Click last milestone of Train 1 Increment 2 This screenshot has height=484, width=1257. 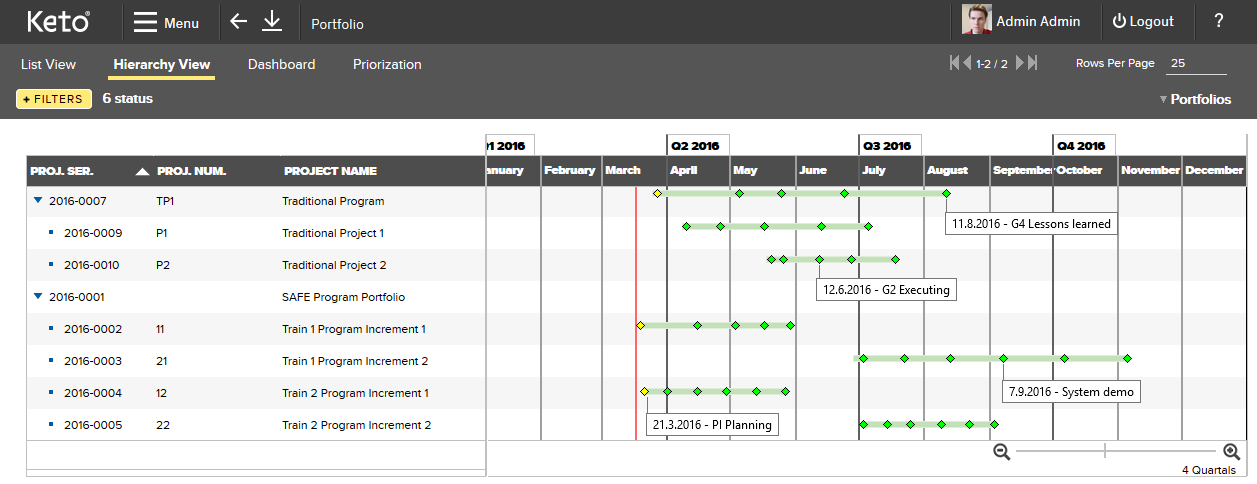pos(1127,357)
